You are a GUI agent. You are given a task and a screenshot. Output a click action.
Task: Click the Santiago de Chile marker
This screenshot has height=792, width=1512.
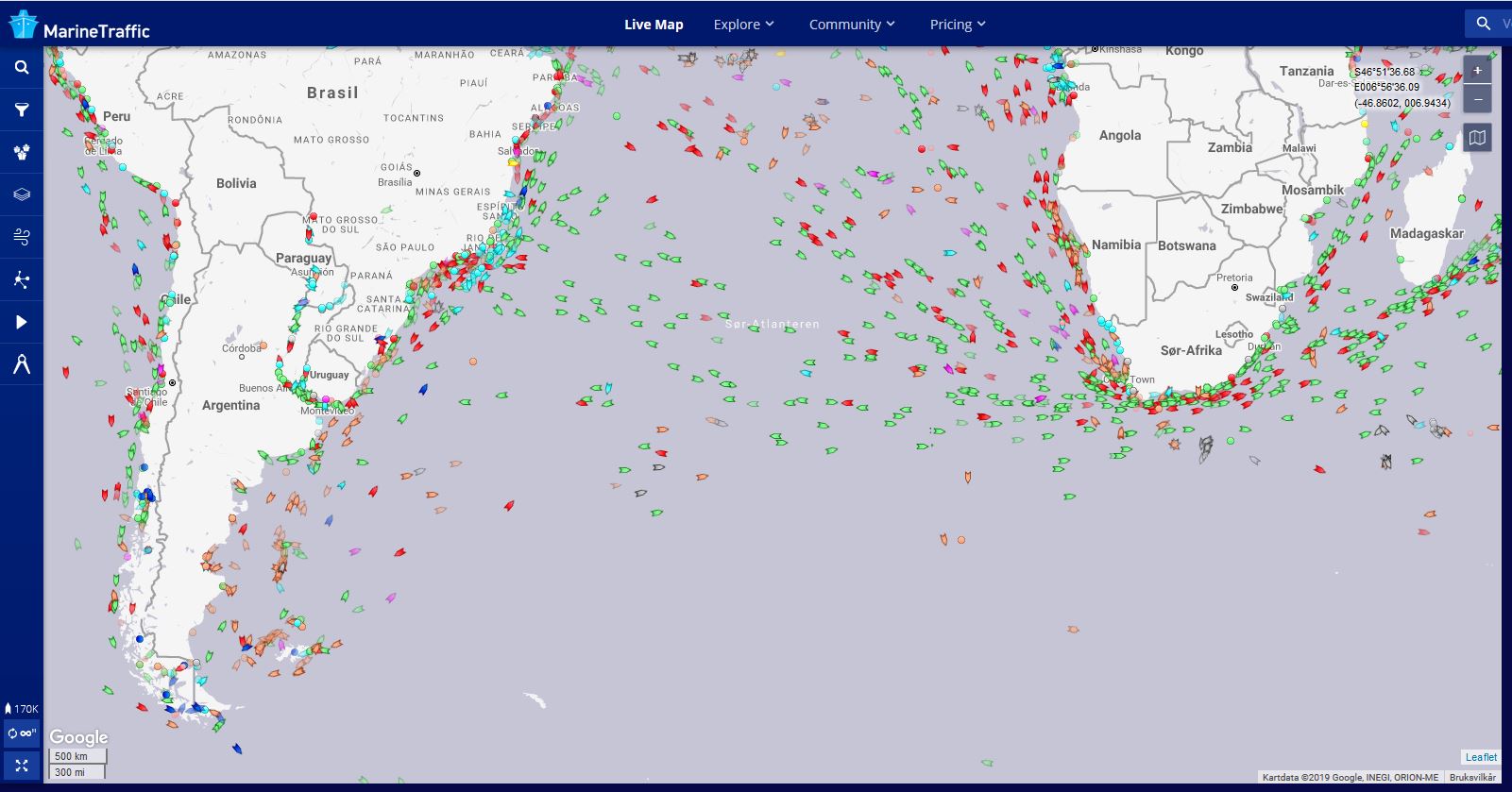(x=172, y=382)
